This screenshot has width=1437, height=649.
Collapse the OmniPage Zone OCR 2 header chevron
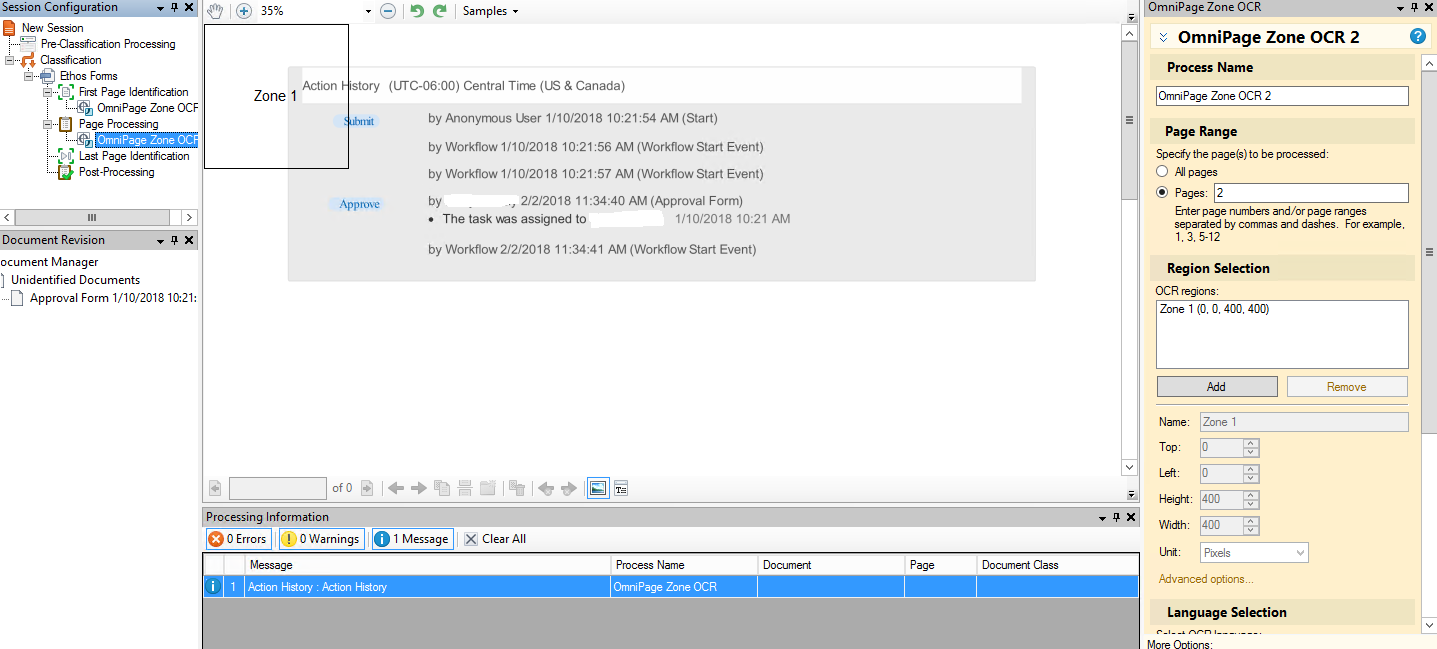(1164, 37)
